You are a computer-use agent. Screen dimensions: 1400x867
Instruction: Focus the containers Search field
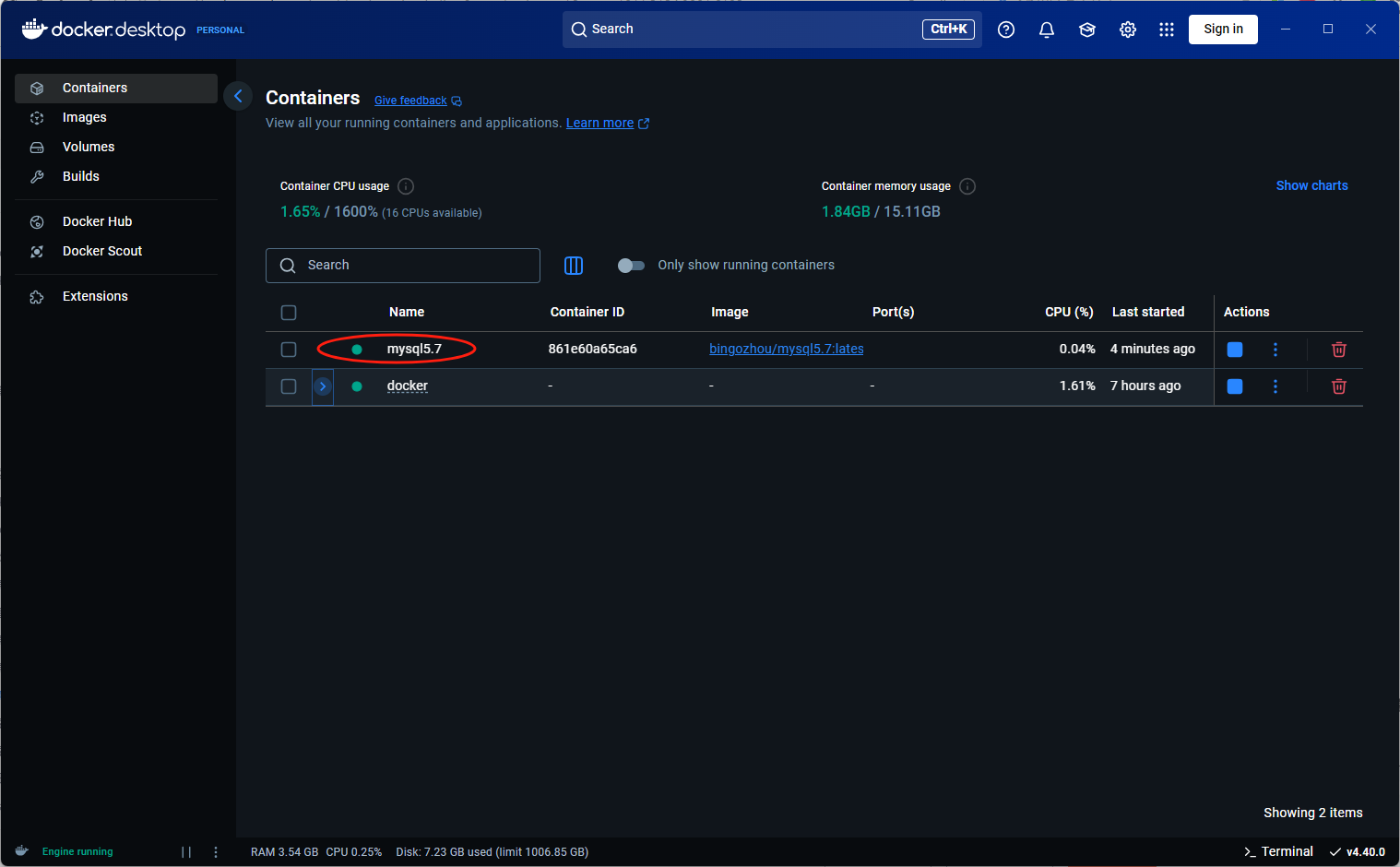pyautogui.click(x=403, y=266)
